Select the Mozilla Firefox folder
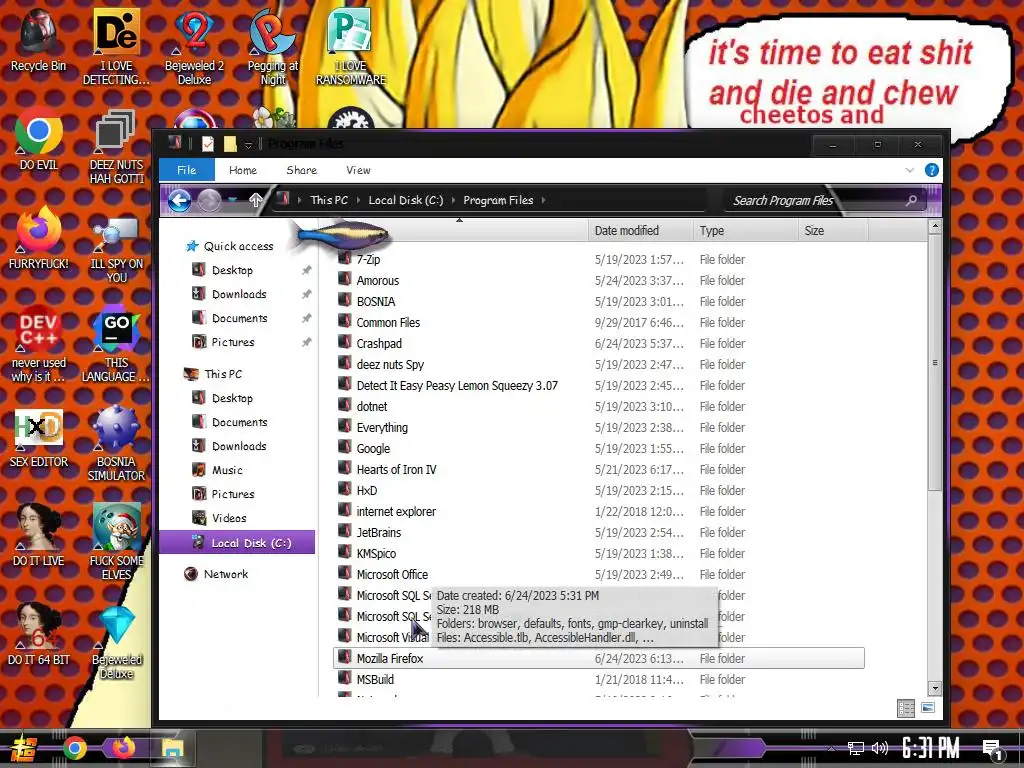1024x768 pixels. coord(599,658)
